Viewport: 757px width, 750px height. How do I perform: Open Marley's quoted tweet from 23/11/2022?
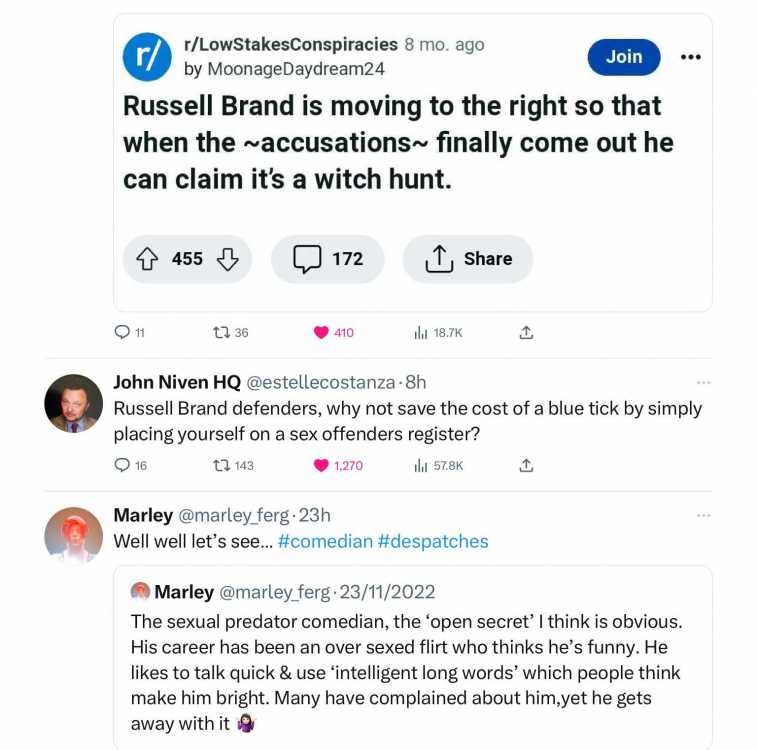413,658
